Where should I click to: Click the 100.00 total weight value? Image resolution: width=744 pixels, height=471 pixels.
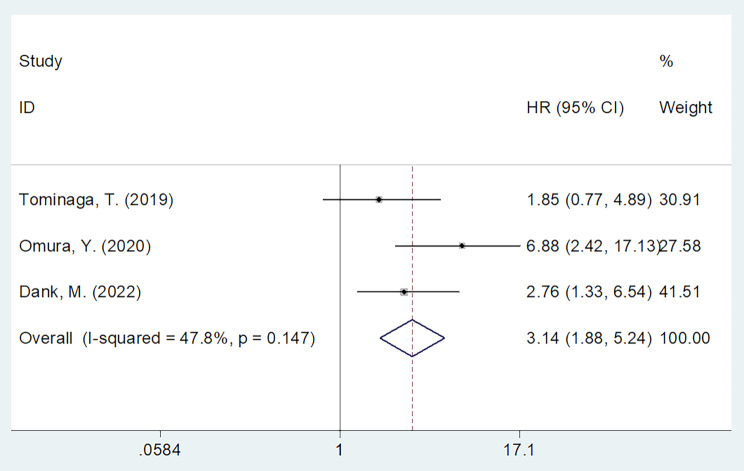point(685,338)
